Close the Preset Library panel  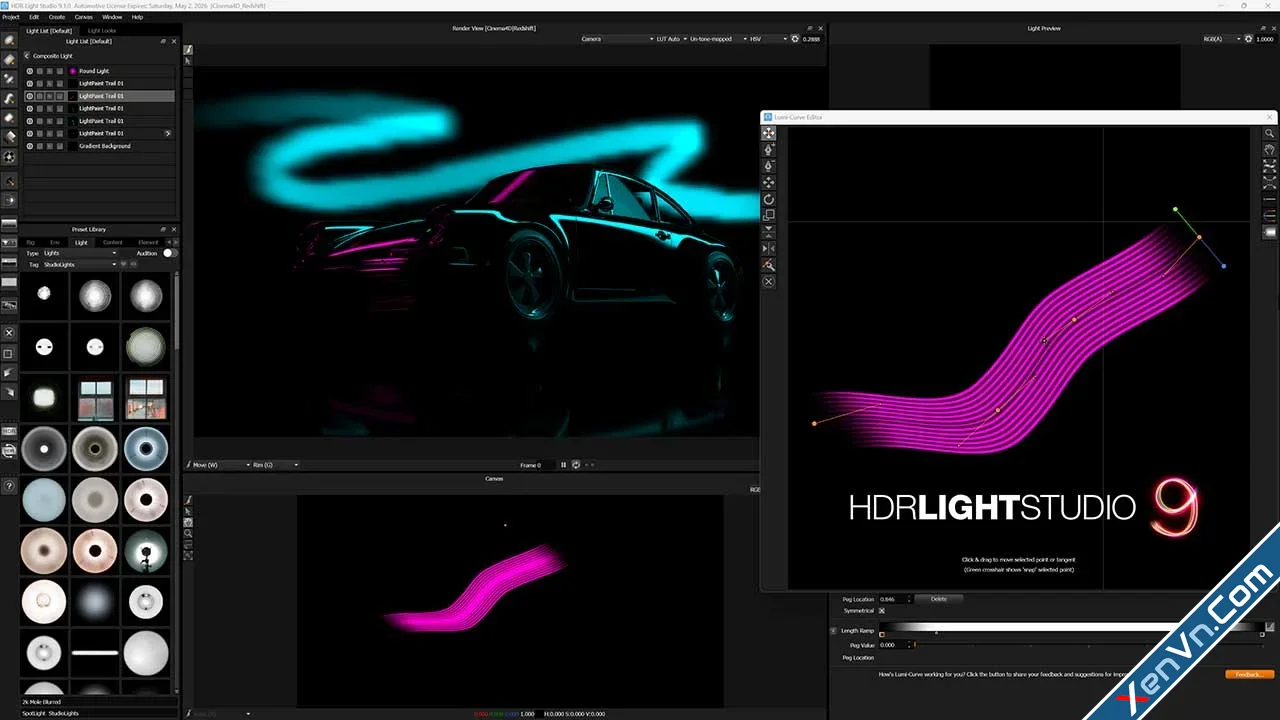click(174, 229)
